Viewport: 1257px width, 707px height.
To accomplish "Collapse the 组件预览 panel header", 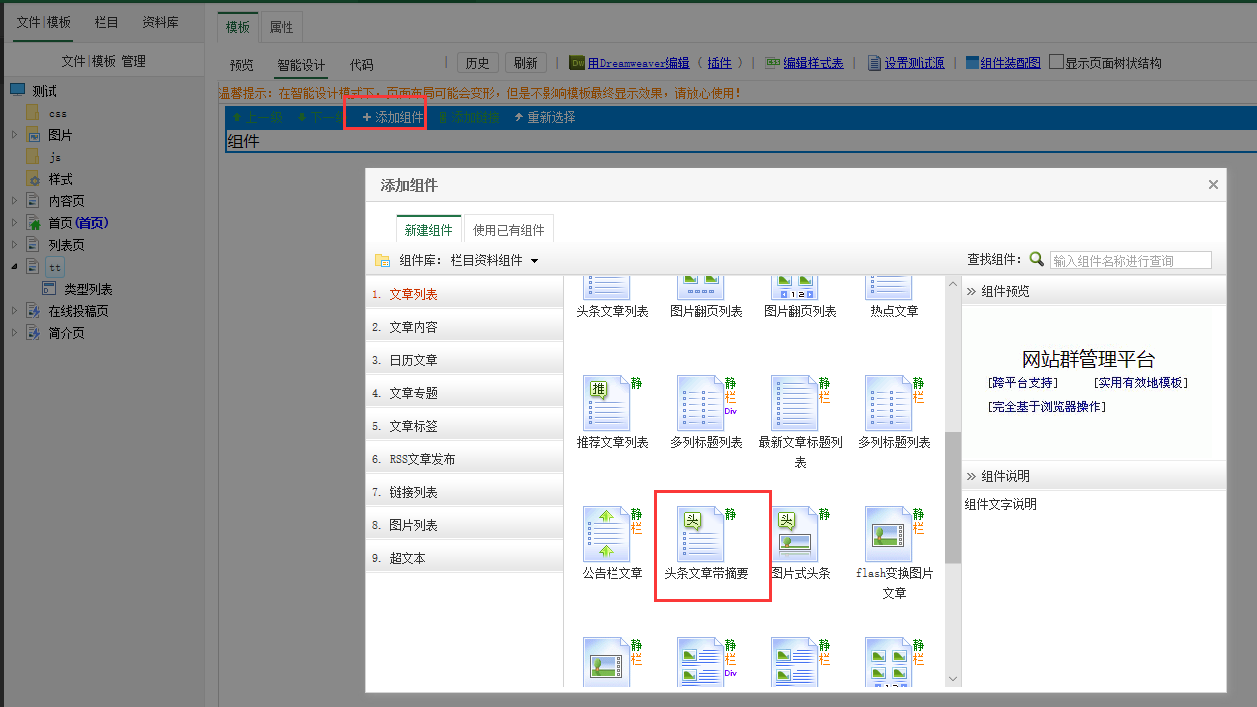I will (1093, 291).
